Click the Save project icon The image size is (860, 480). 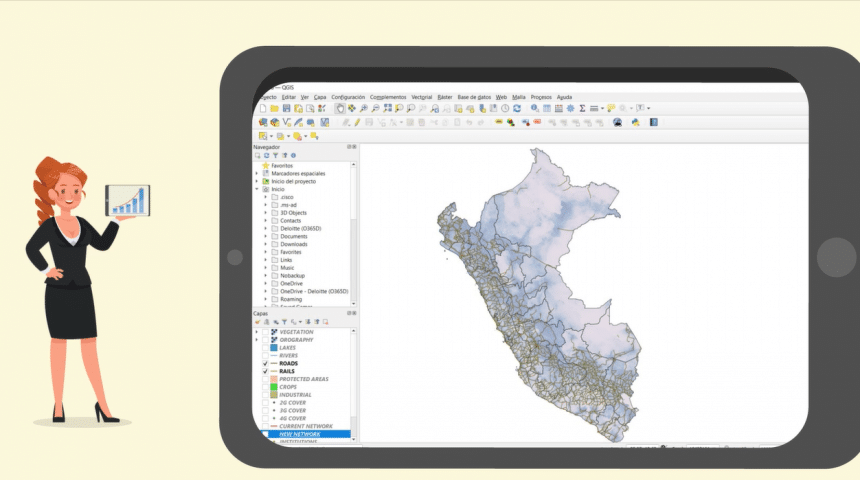pos(286,108)
